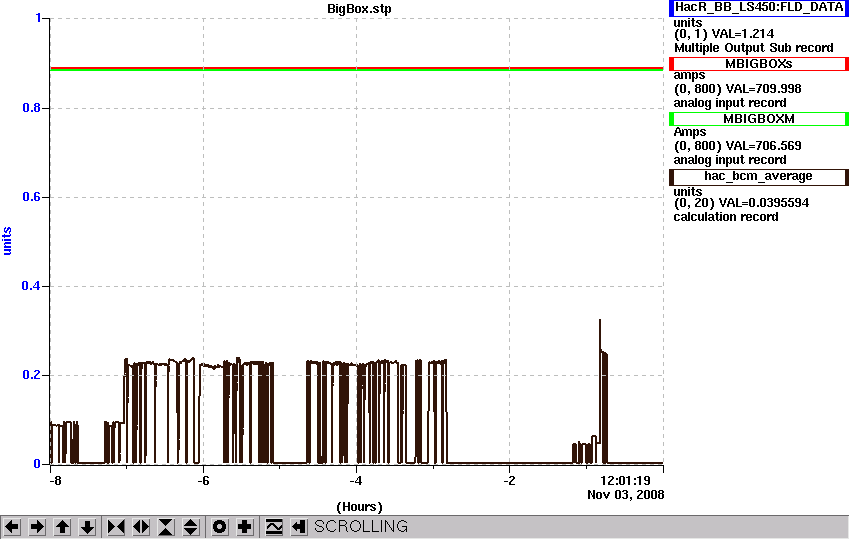Viewport: 849px width, 539px height.
Task: Select the hac_bcm_average curve legend
Action: pyautogui.click(x=759, y=177)
